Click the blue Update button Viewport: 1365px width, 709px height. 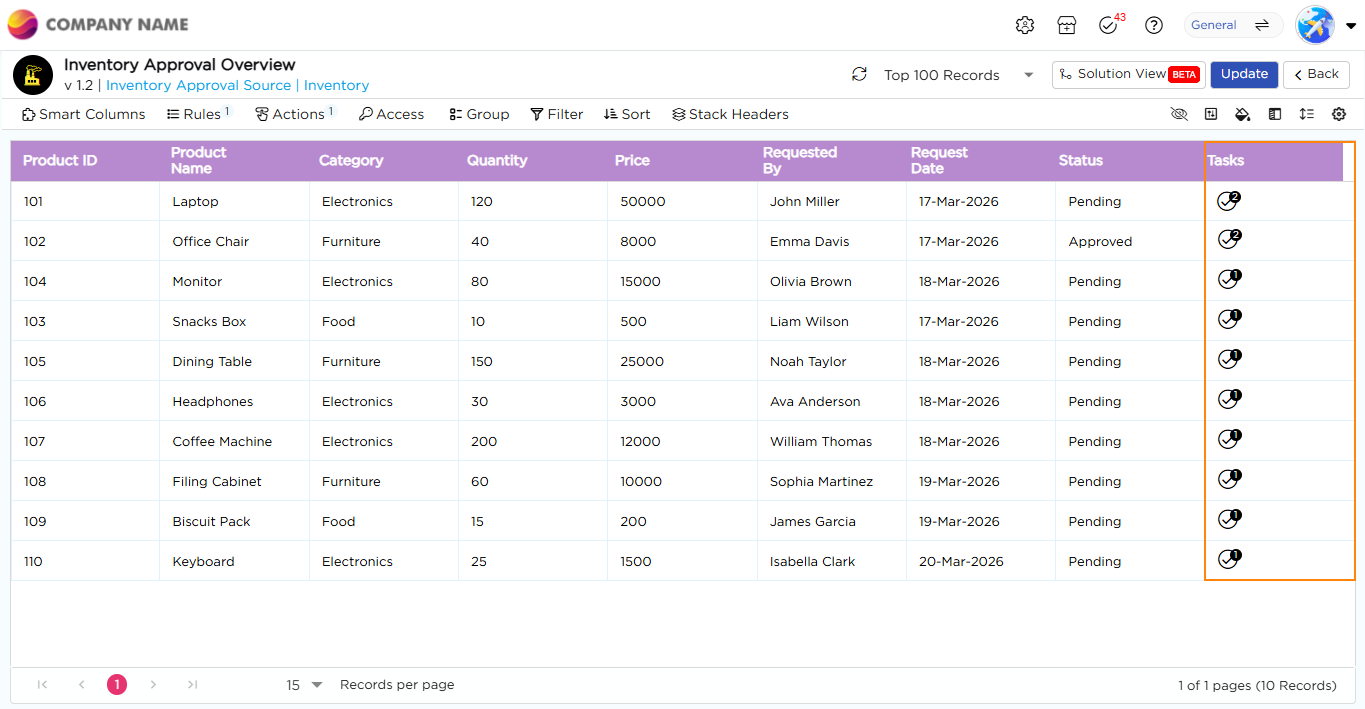click(1244, 75)
